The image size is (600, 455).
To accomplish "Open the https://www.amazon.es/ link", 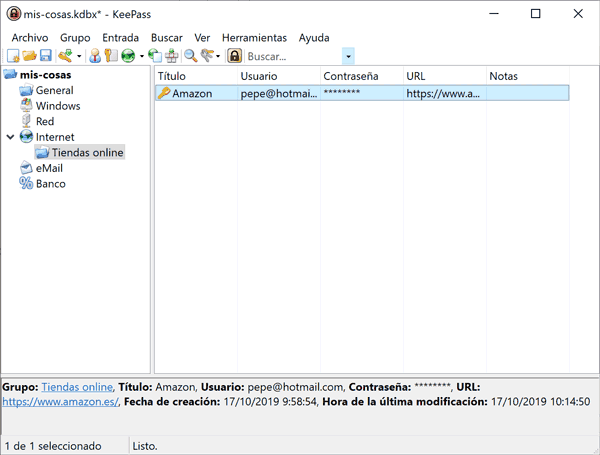I will (x=61, y=402).
